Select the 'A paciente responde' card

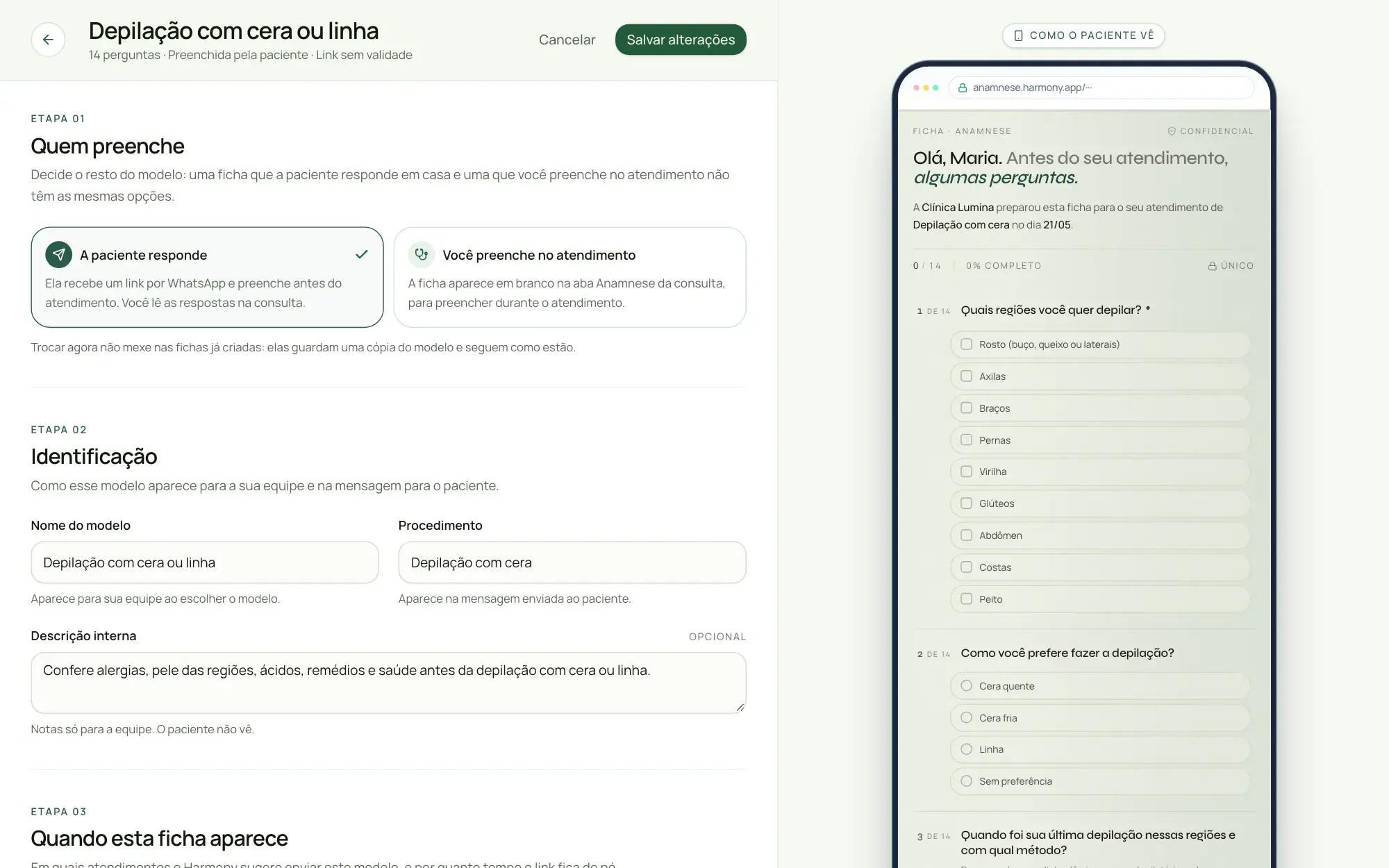pos(207,277)
